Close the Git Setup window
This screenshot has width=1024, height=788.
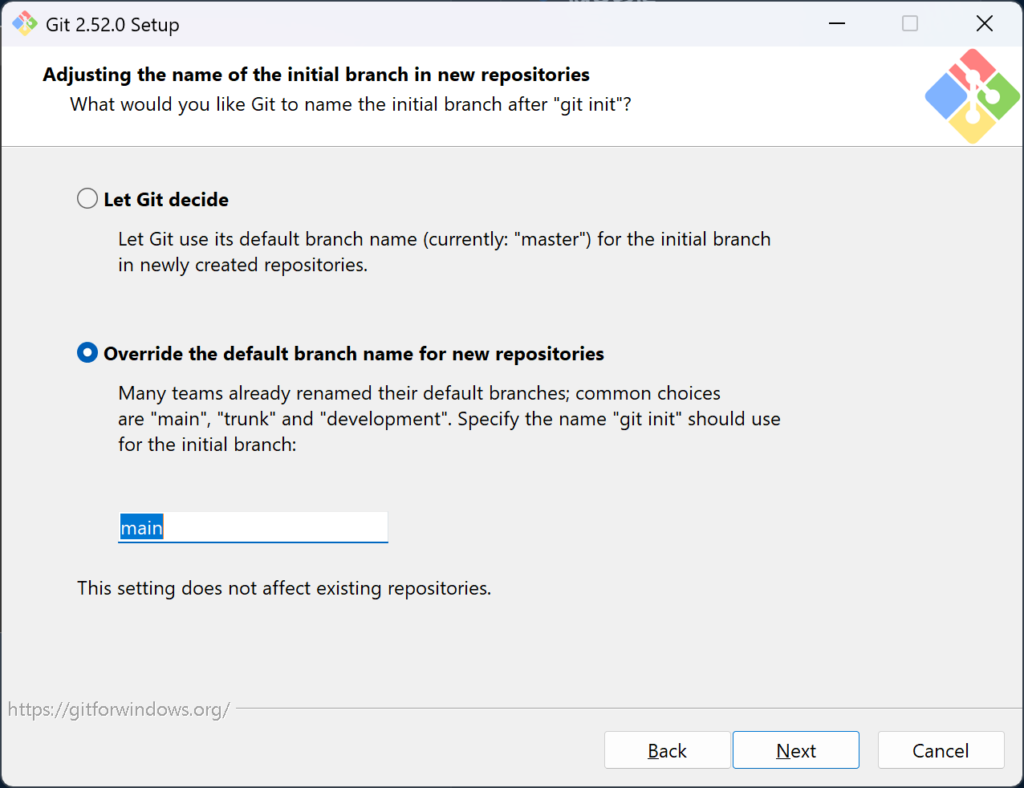click(x=984, y=24)
